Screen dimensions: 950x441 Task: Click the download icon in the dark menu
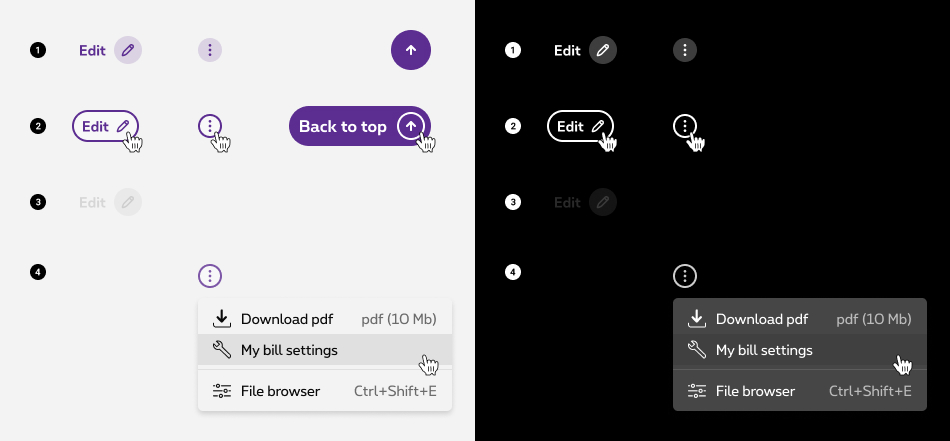[697, 319]
